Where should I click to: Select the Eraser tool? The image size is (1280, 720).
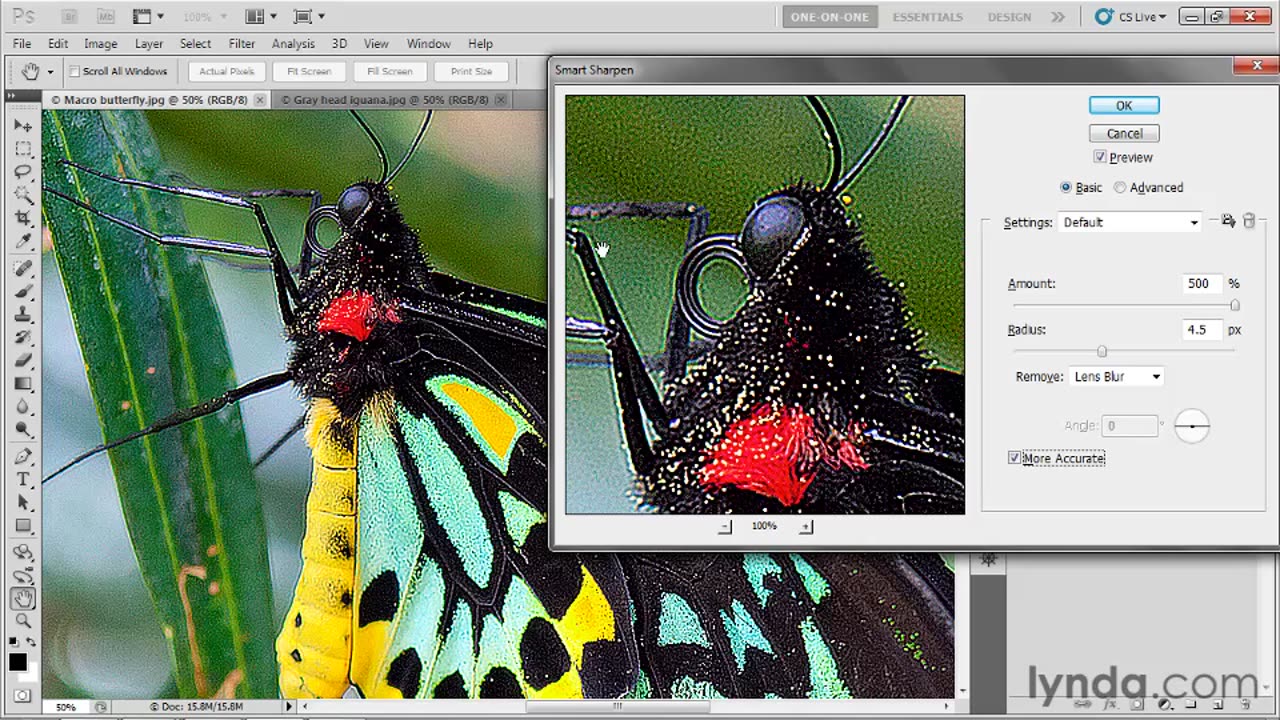[x=23, y=361]
